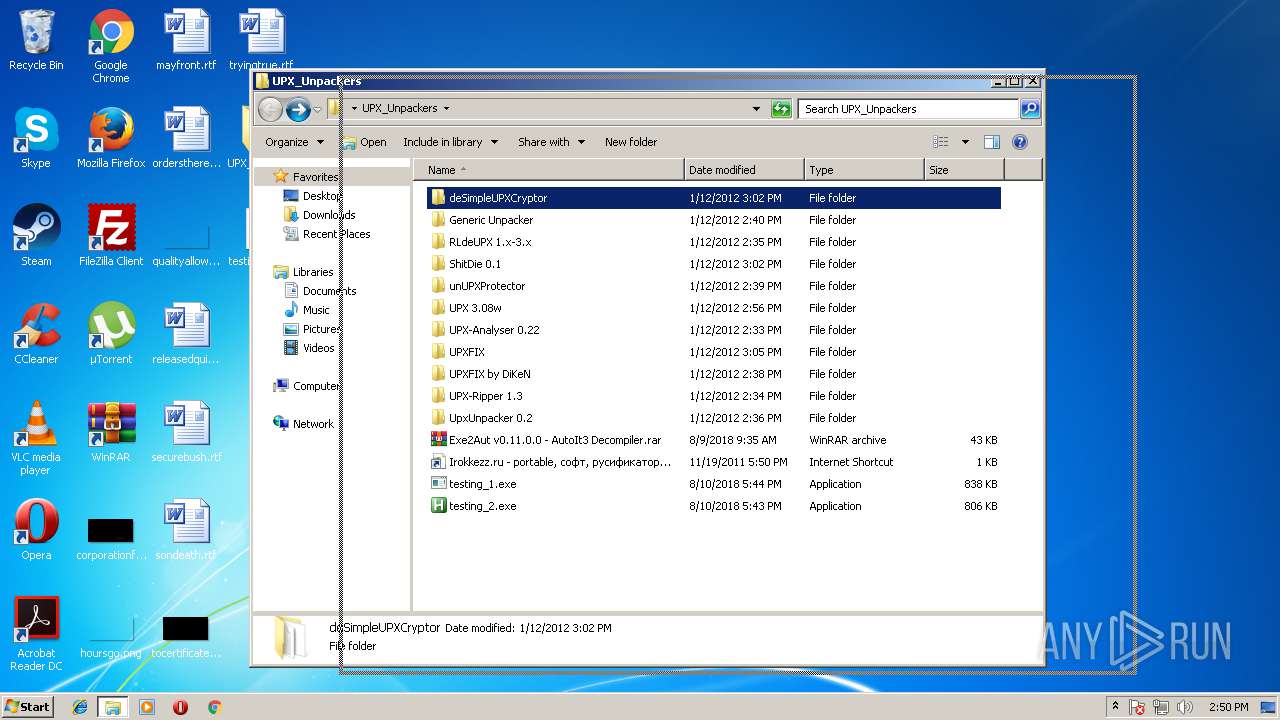This screenshot has height=720, width=1280.
Task: Show the preview pane icon
Action: (x=992, y=142)
